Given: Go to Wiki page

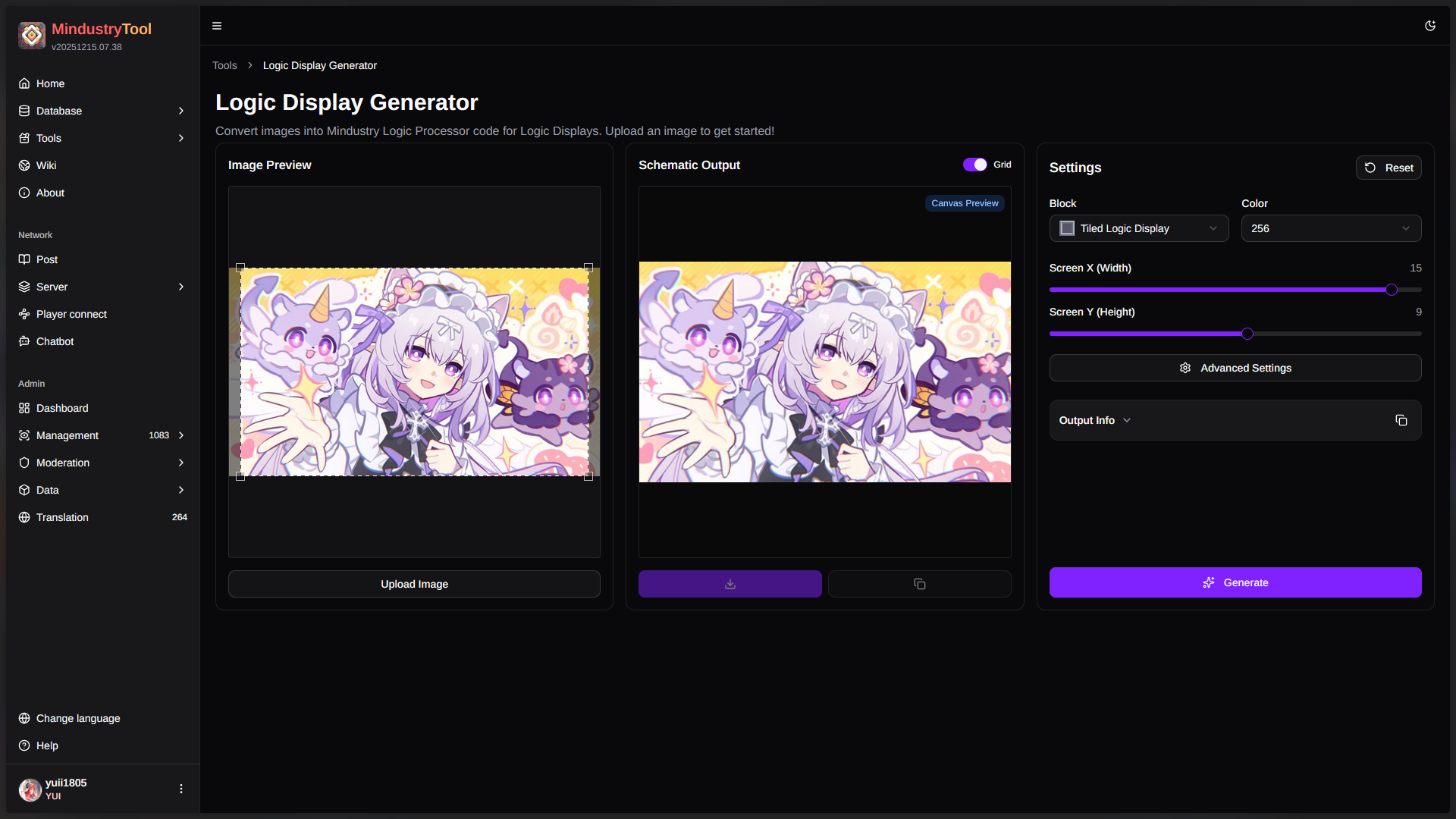Looking at the screenshot, I should point(46,165).
